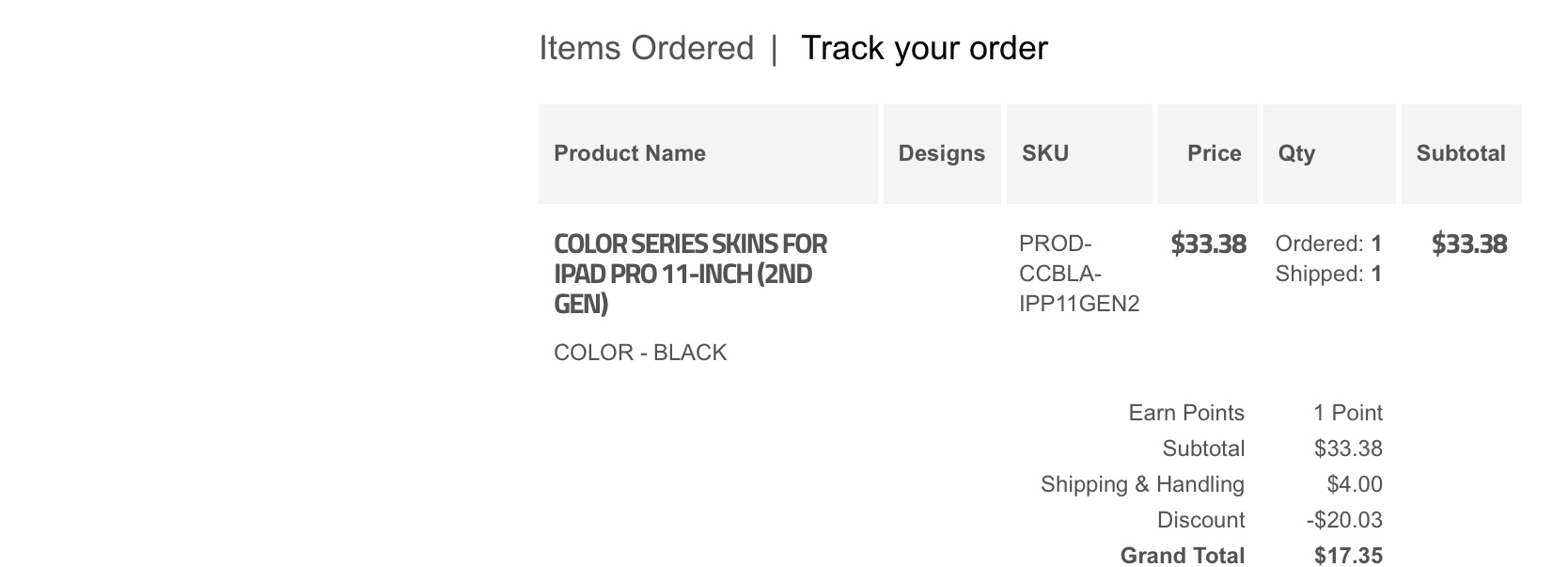1568x567 pixels.
Task: Click the Grand Total label
Action: [x=1183, y=556]
